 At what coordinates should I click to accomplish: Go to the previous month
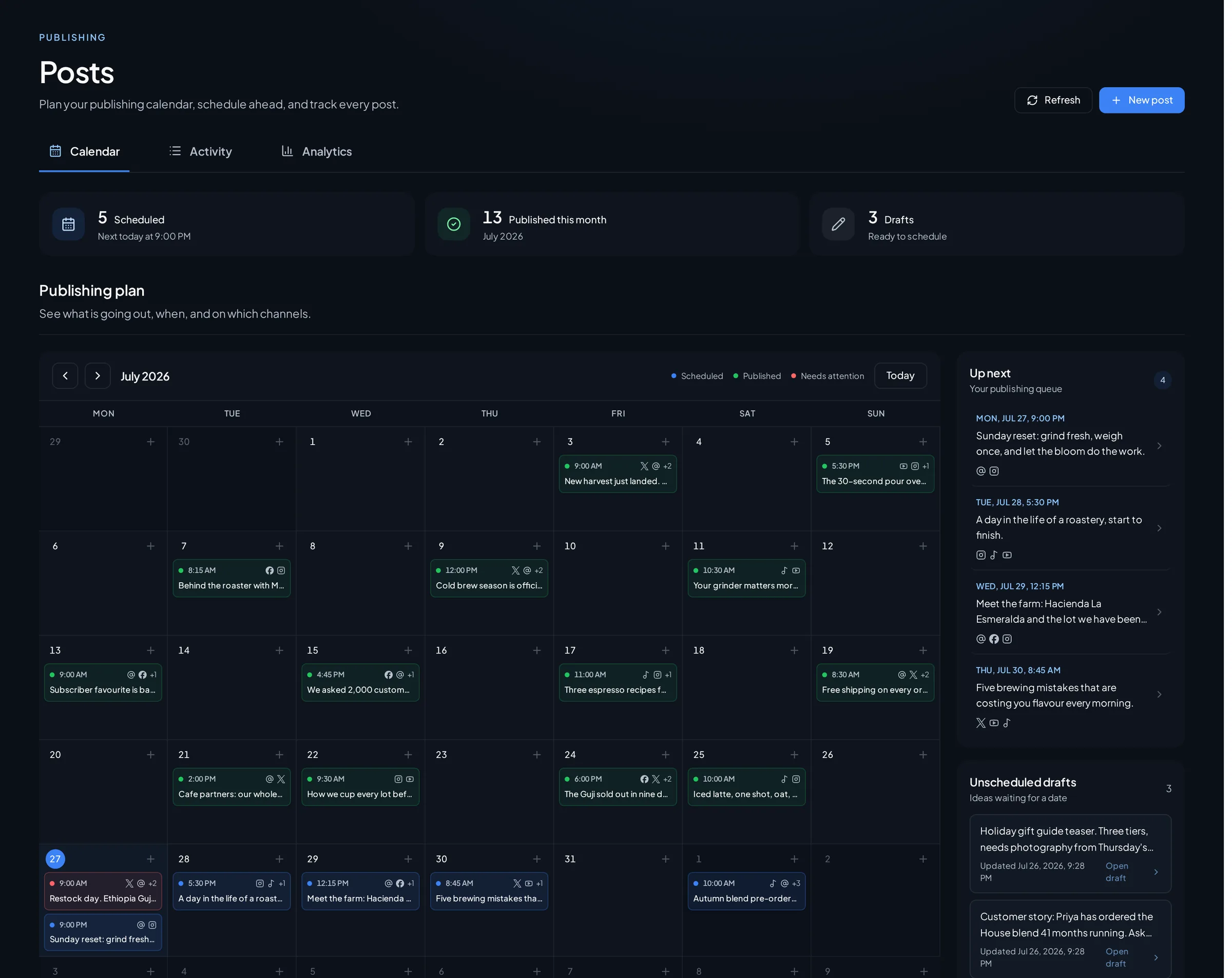click(65, 376)
